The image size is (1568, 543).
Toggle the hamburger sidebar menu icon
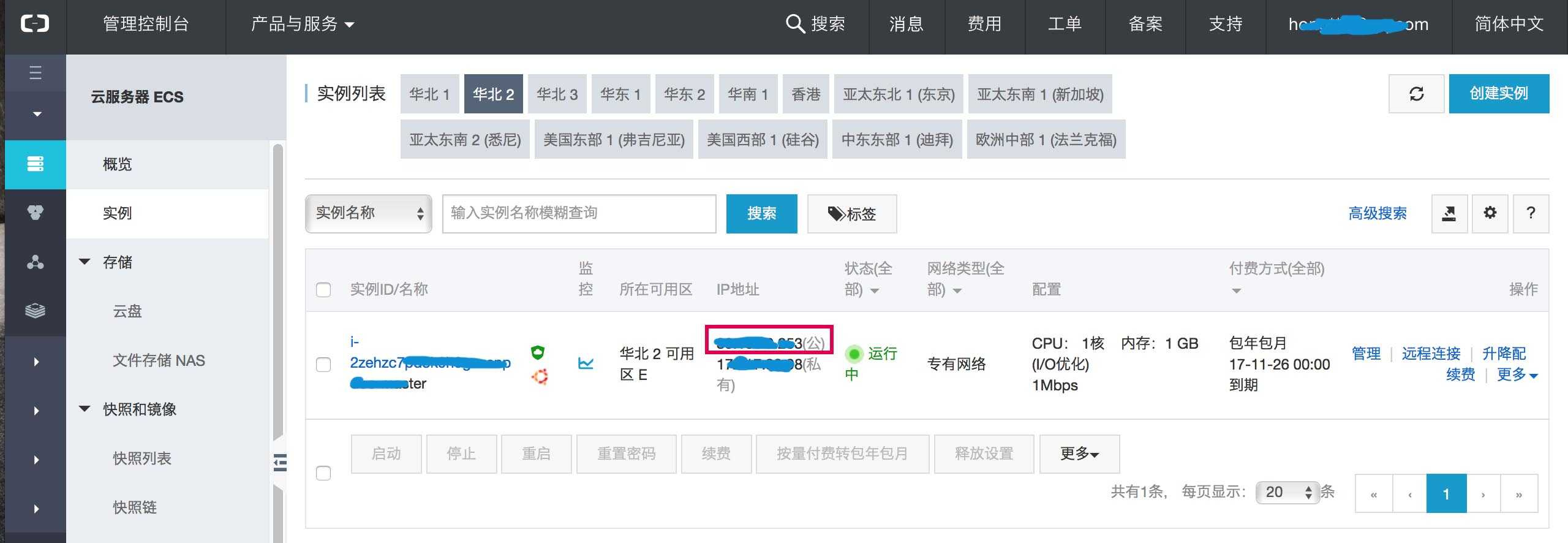tap(36, 72)
